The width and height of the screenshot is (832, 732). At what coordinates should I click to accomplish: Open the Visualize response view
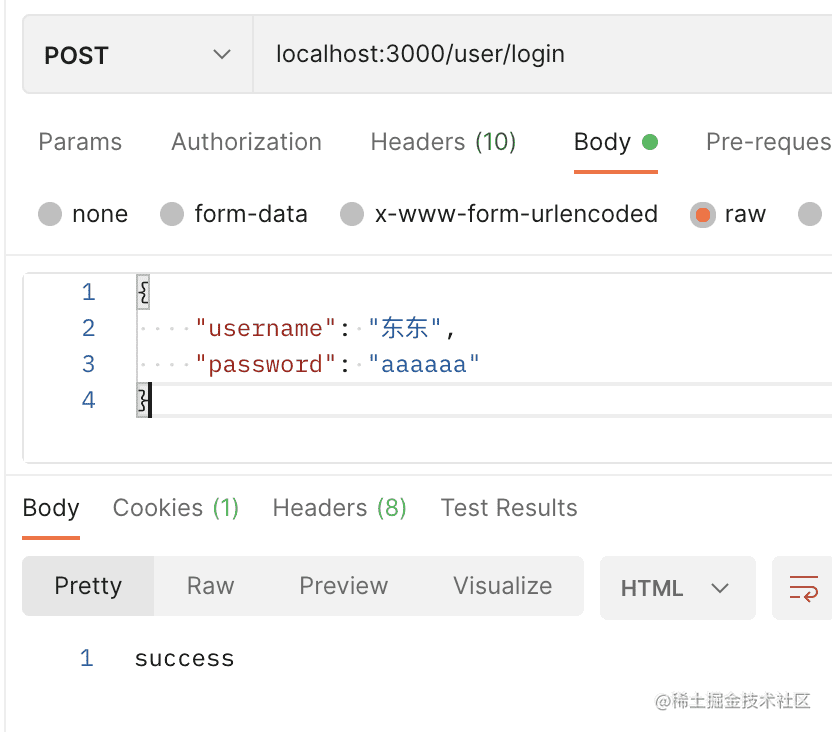(502, 586)
